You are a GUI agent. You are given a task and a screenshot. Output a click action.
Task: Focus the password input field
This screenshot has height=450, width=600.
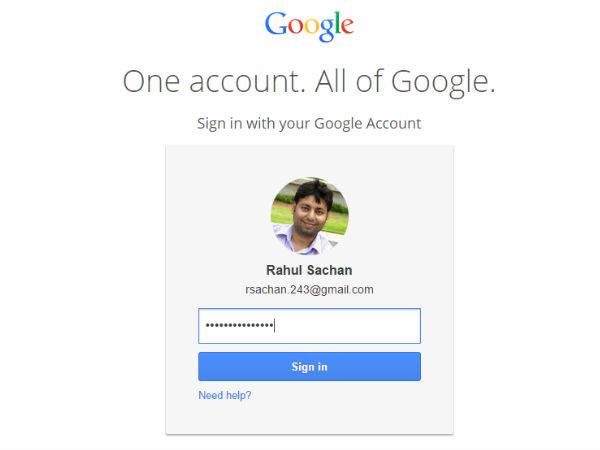309,326
